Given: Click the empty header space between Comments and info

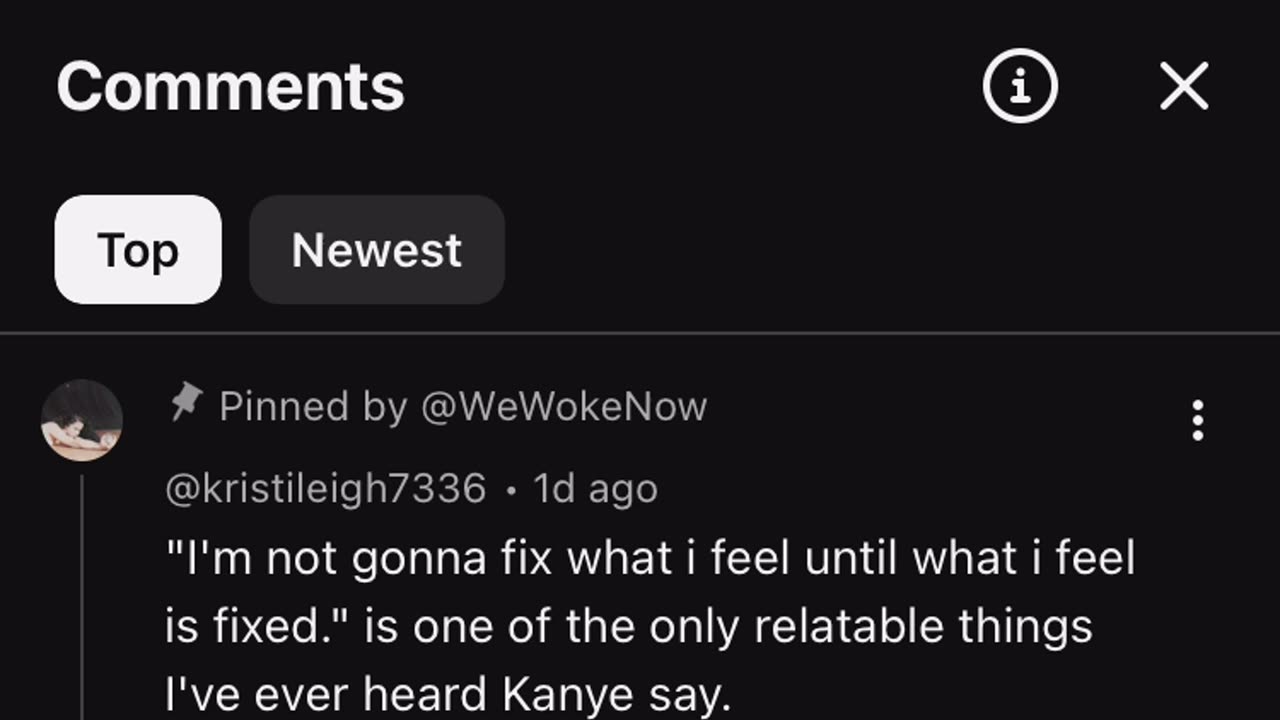Looking at the screenshot, I should pos(690,87).
